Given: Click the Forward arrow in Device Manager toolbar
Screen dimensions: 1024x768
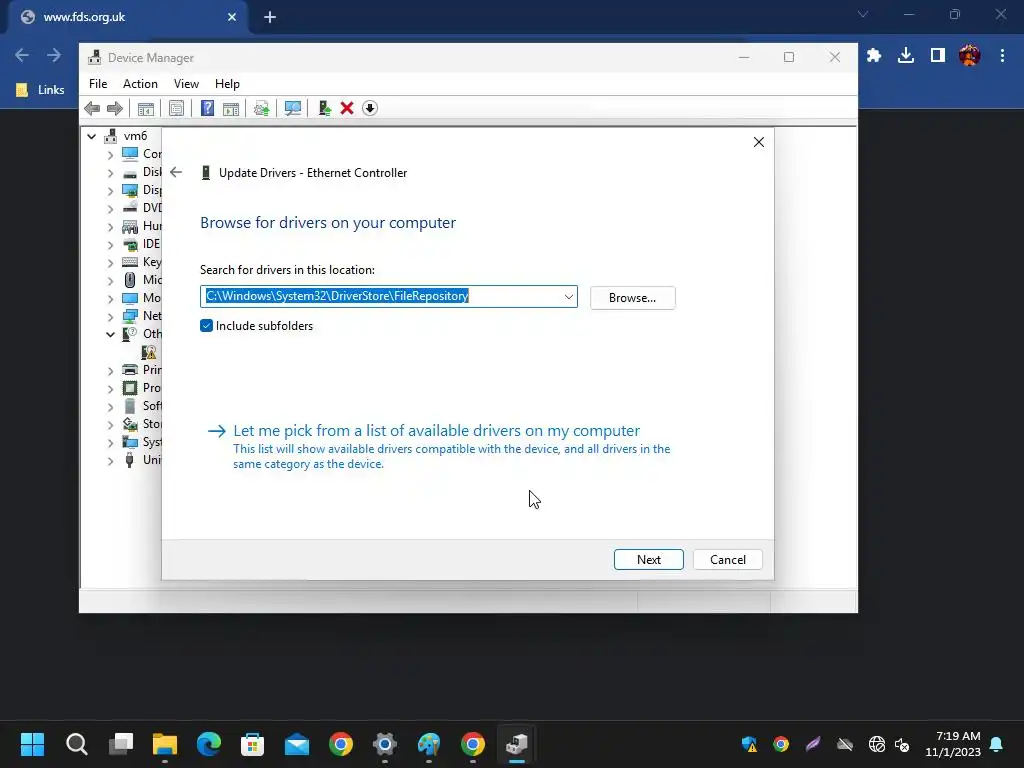Looking at the screenshot, I should coord(114,108).
